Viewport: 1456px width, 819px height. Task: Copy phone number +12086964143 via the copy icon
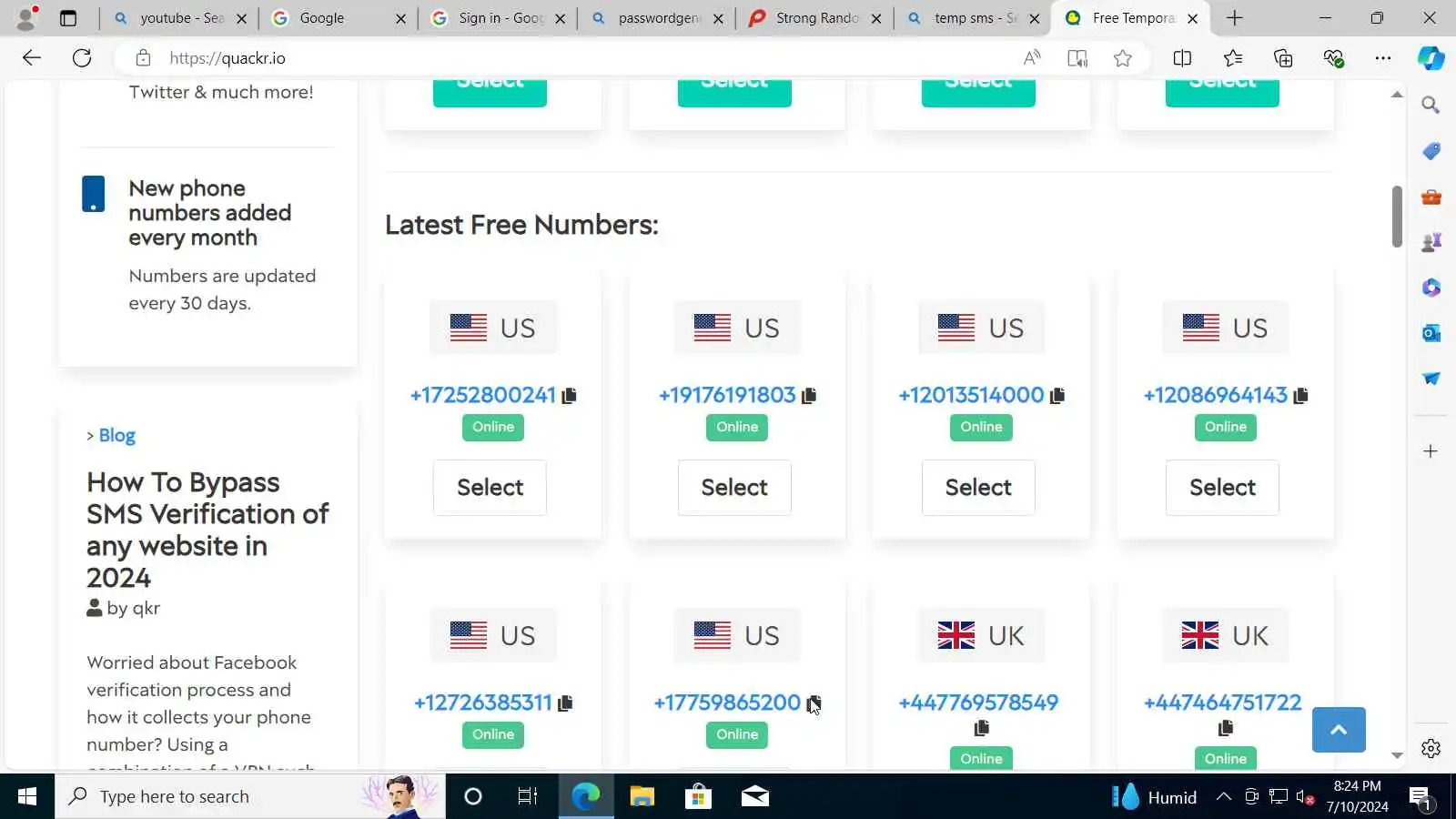(1301, 396)
